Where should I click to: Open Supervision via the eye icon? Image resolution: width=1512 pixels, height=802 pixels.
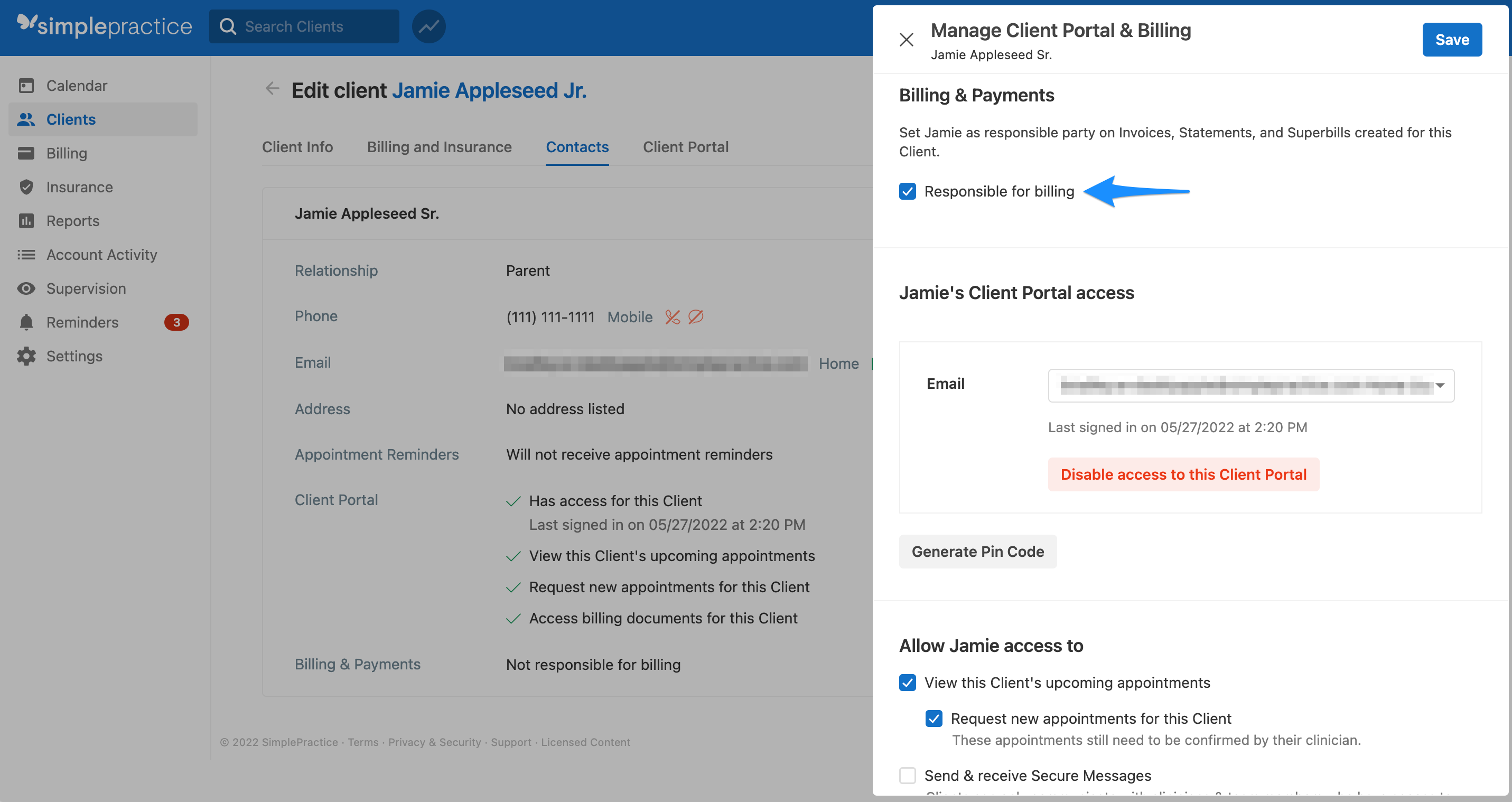(26, 288)
